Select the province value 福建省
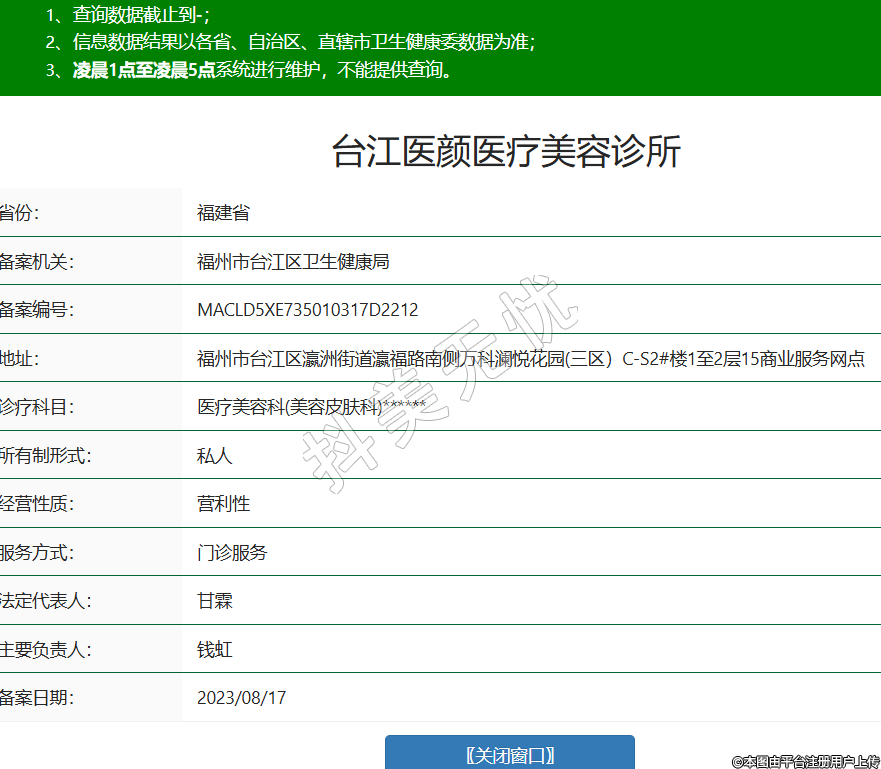 click(223, 213)
